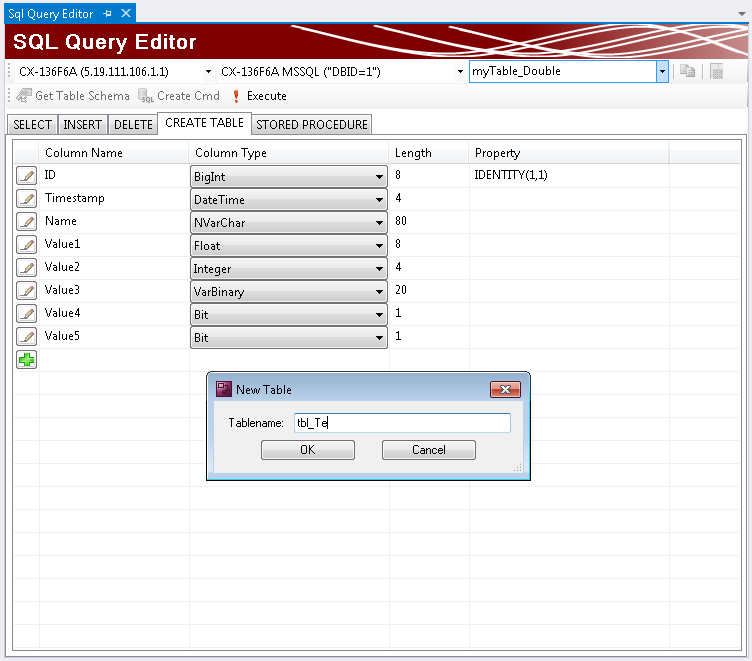Select the Timestamp column name cell
This screenshot has width=752, height=661.
click(x=114, y=199)
